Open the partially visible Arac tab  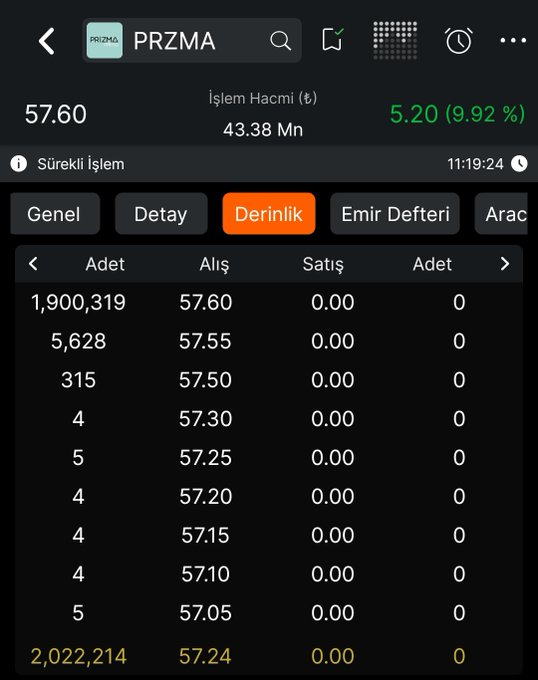click(x=502, y=214)
